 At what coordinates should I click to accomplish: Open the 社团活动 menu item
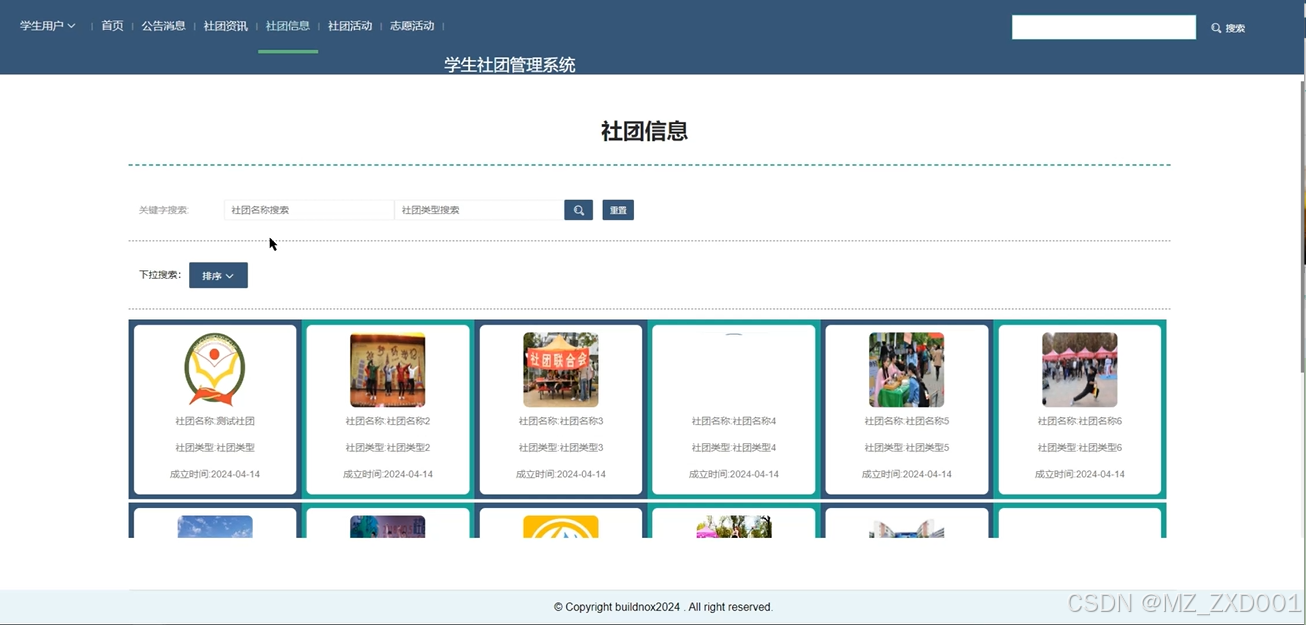(350, 26)
